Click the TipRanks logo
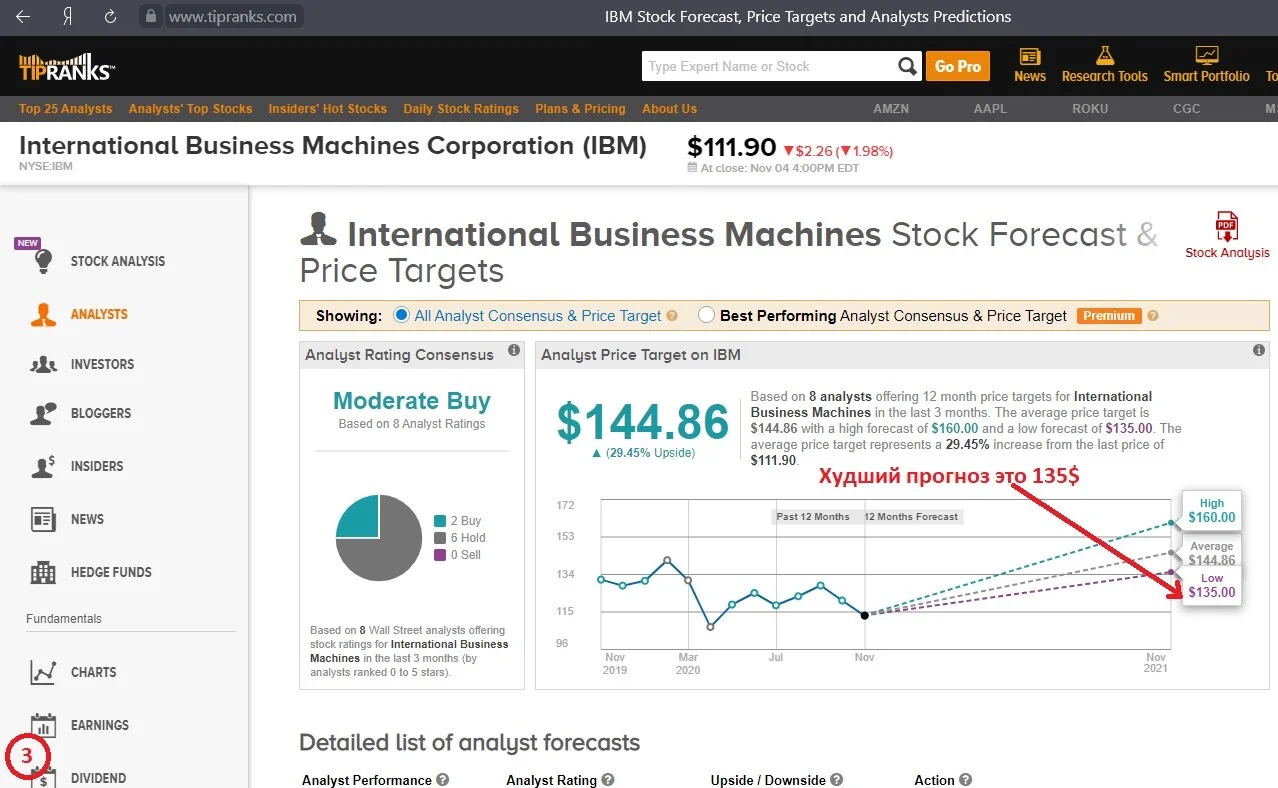The image size is (1278, 788). click(x=67, y=67)
